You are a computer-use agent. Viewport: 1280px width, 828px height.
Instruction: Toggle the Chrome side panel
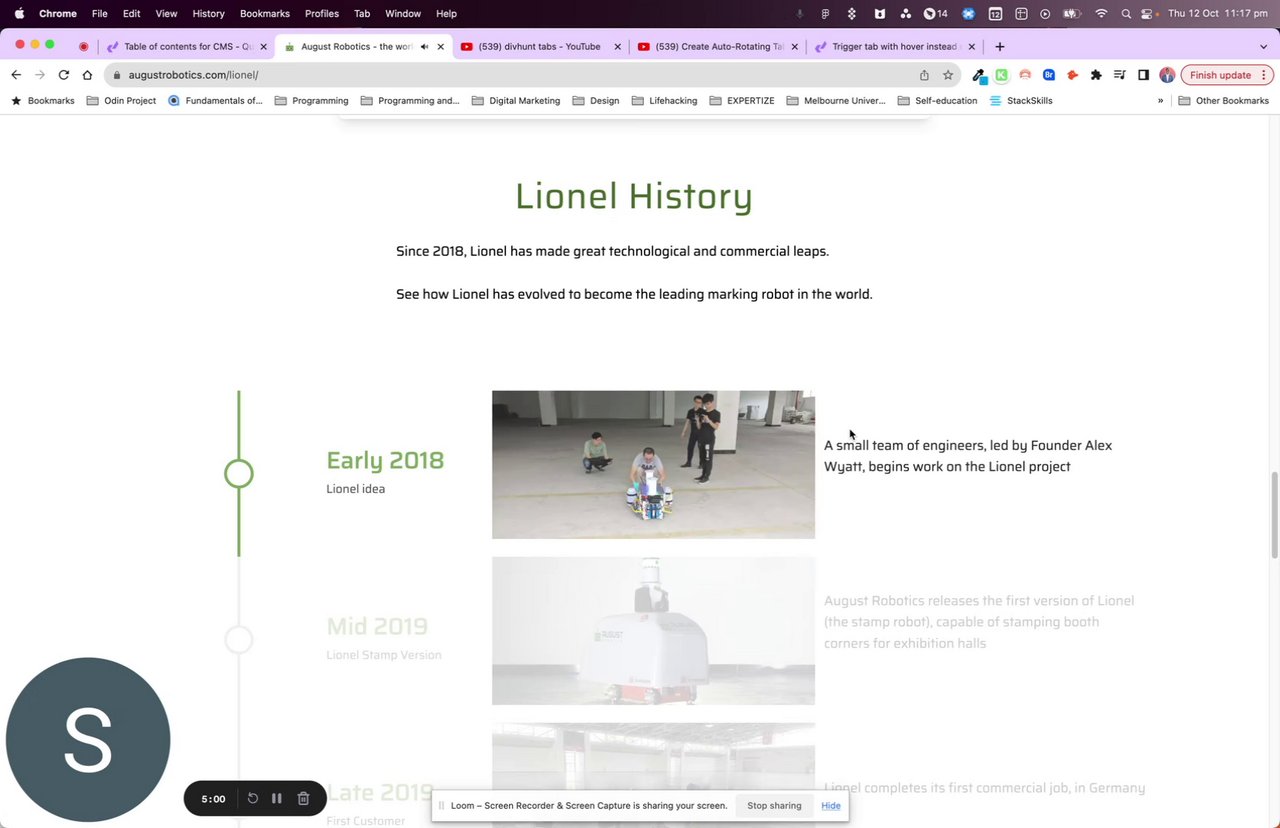[1144, 75]
